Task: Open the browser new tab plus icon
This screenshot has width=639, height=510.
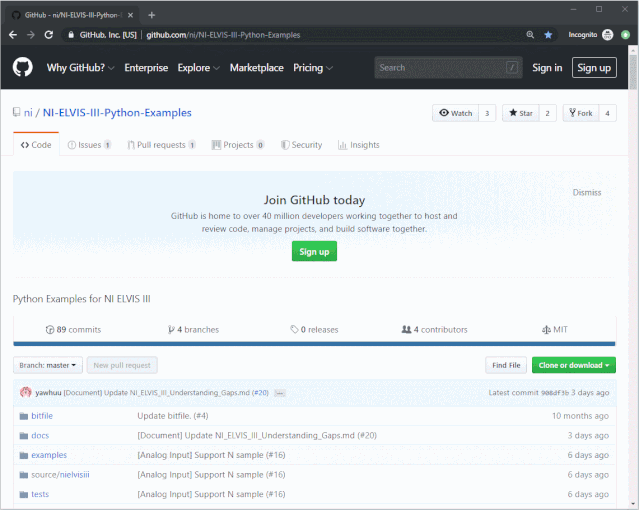Action: 151,15
